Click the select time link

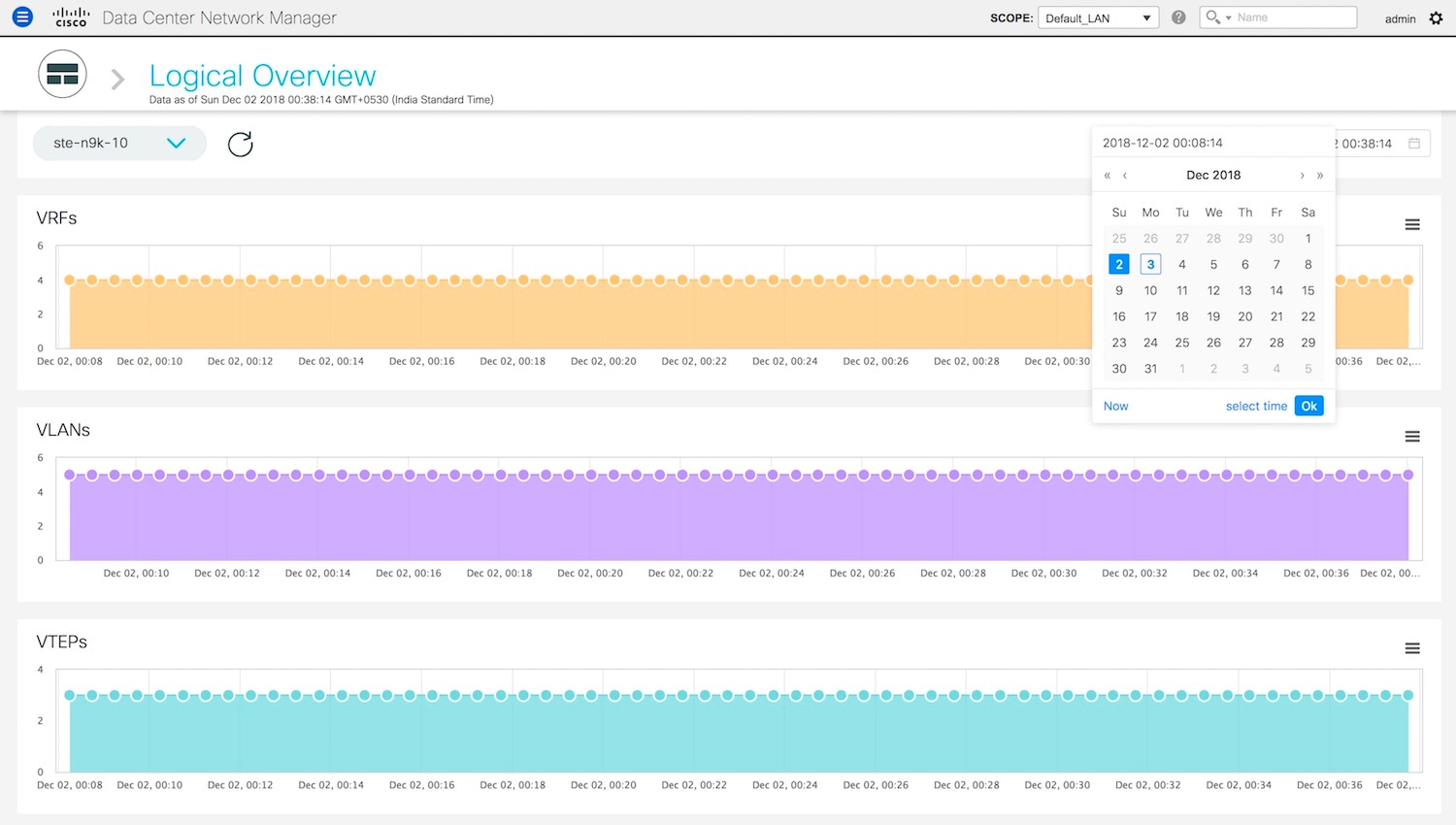[1256, 406]
